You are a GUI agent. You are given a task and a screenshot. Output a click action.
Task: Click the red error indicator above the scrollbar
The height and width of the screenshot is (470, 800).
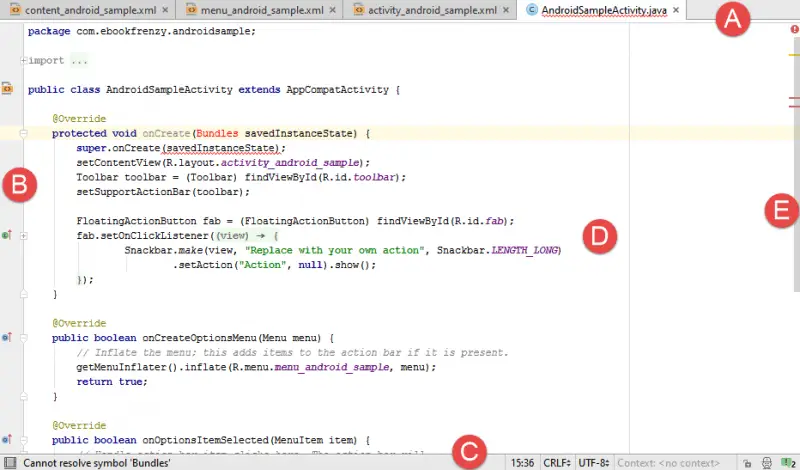pyautogui.click(x=793, y=30)
